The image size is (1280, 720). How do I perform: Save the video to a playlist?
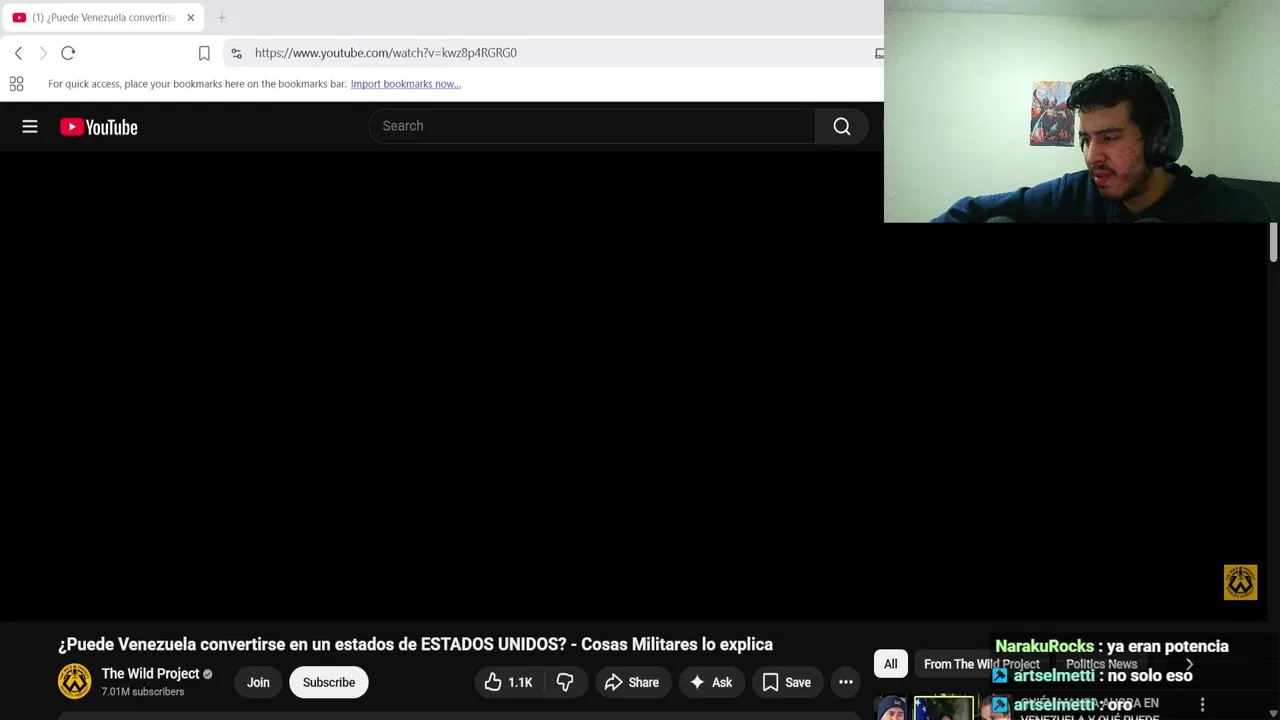tap(786, 682)
